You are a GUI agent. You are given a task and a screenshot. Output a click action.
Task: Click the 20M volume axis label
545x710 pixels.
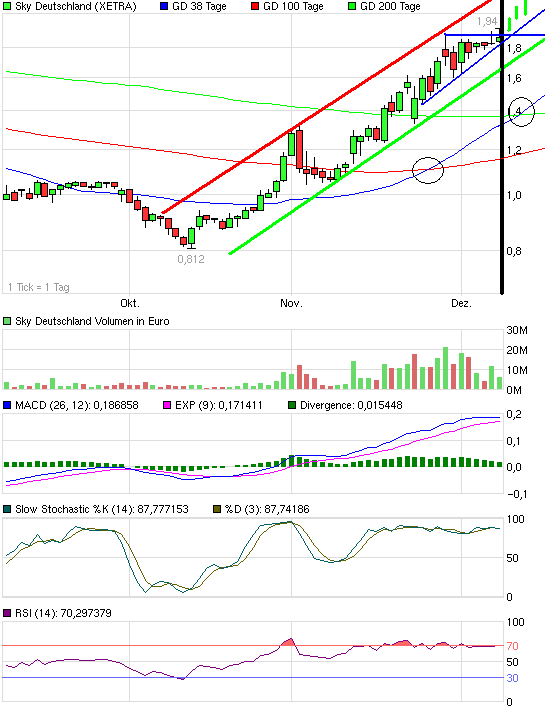(517, 350)
